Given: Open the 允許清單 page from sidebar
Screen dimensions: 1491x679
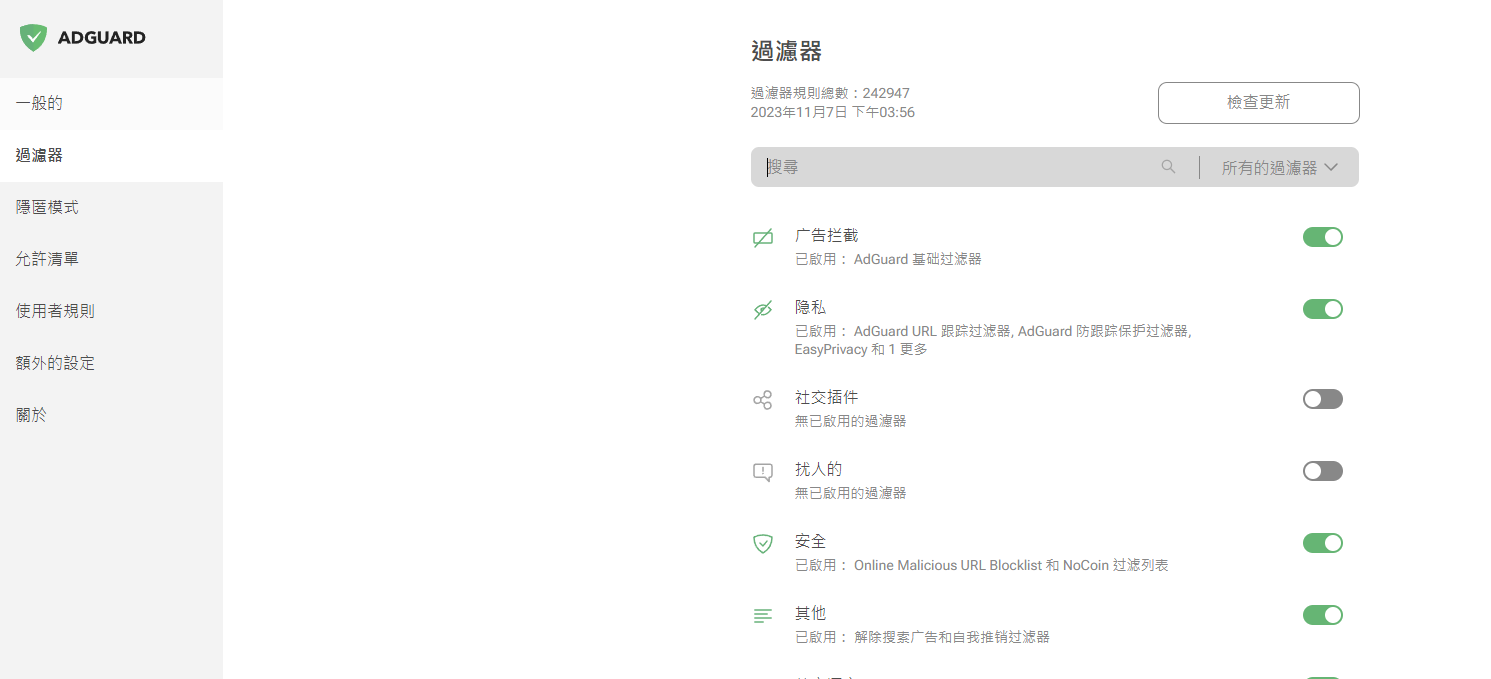Looking at the screenshot, I should point(47,258).
